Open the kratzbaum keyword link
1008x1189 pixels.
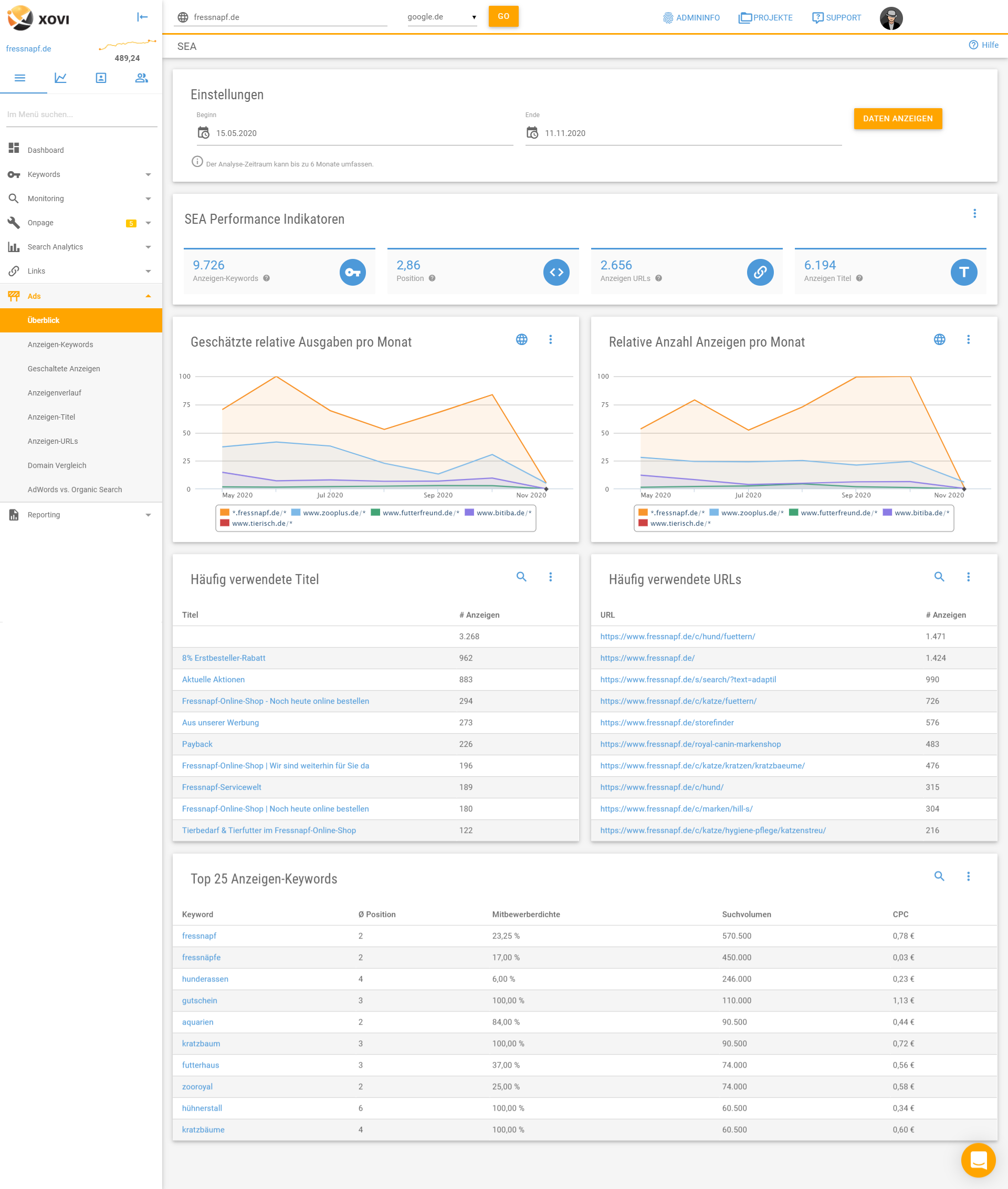201,1043
